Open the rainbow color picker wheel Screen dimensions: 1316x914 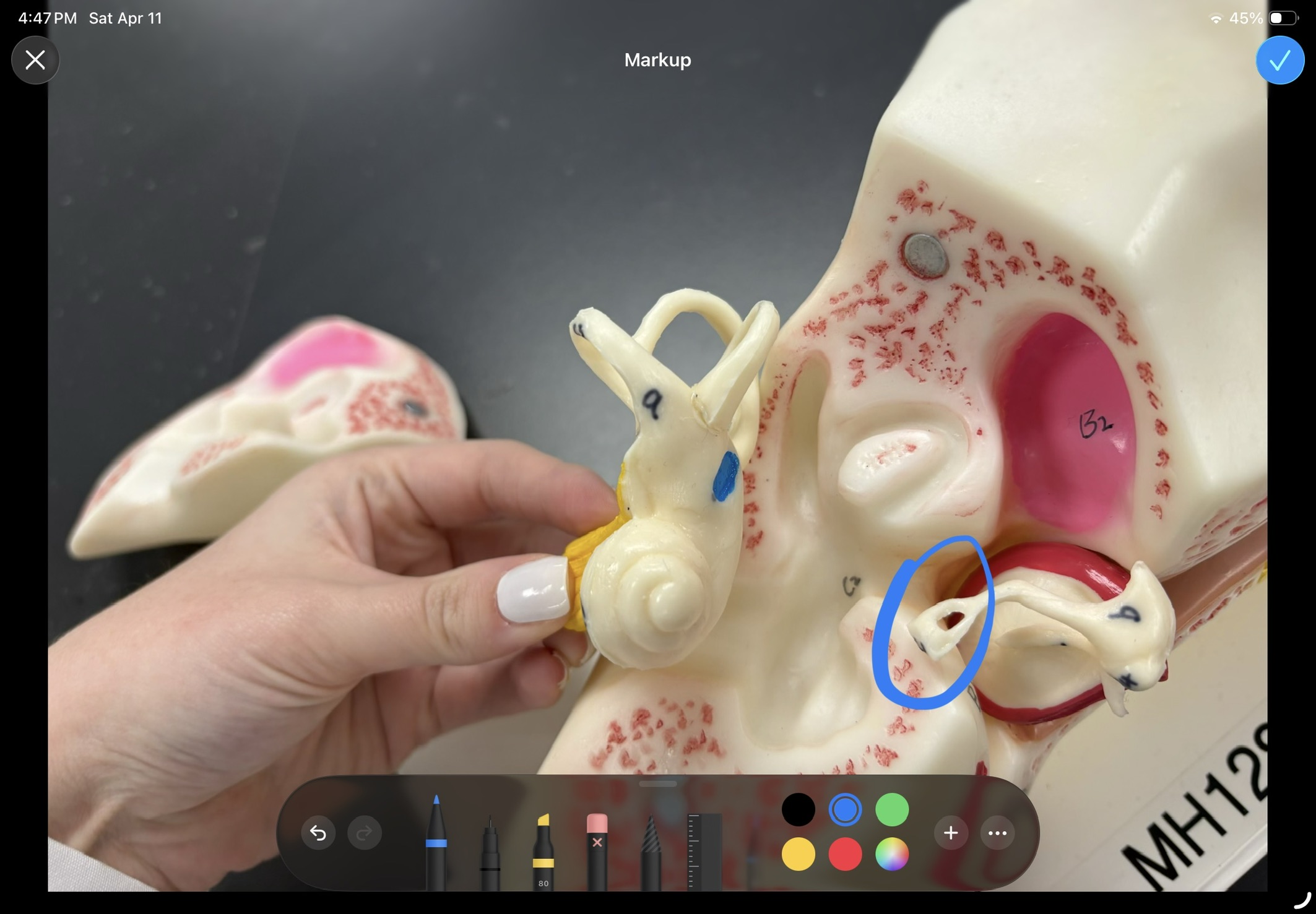(892, 855)
